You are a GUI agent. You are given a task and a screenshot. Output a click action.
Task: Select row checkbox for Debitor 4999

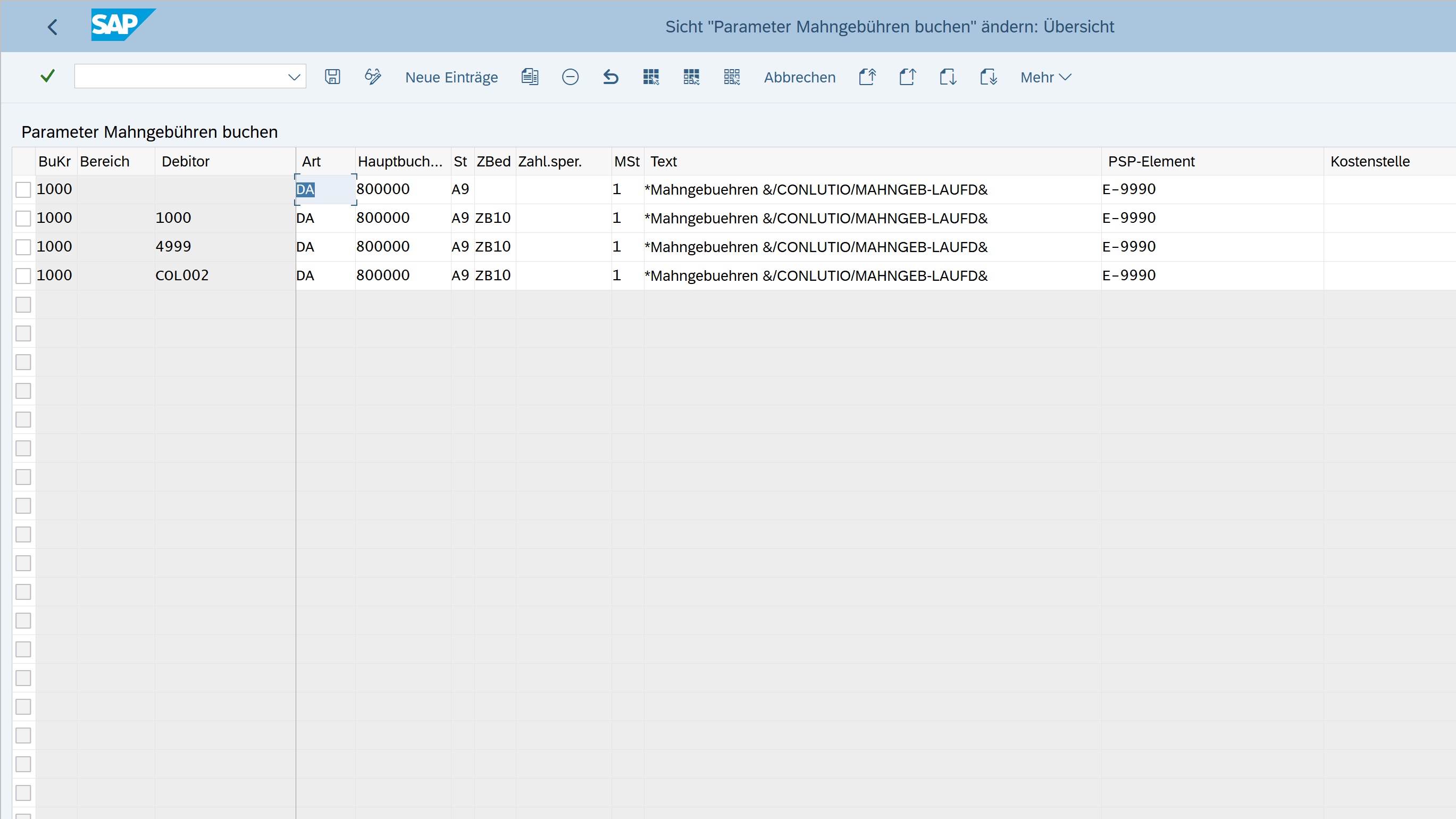23,247
